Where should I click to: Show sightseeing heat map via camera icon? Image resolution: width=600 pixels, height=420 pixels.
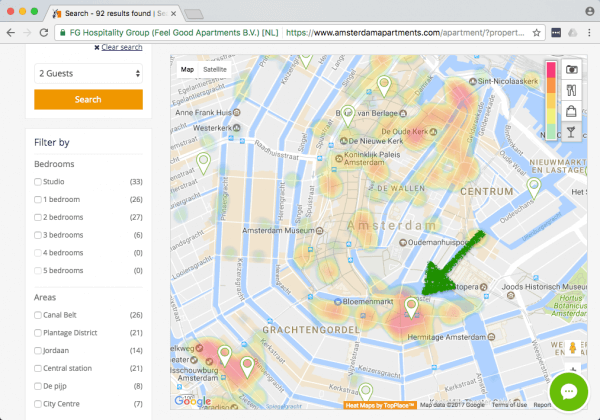(572, 70)
